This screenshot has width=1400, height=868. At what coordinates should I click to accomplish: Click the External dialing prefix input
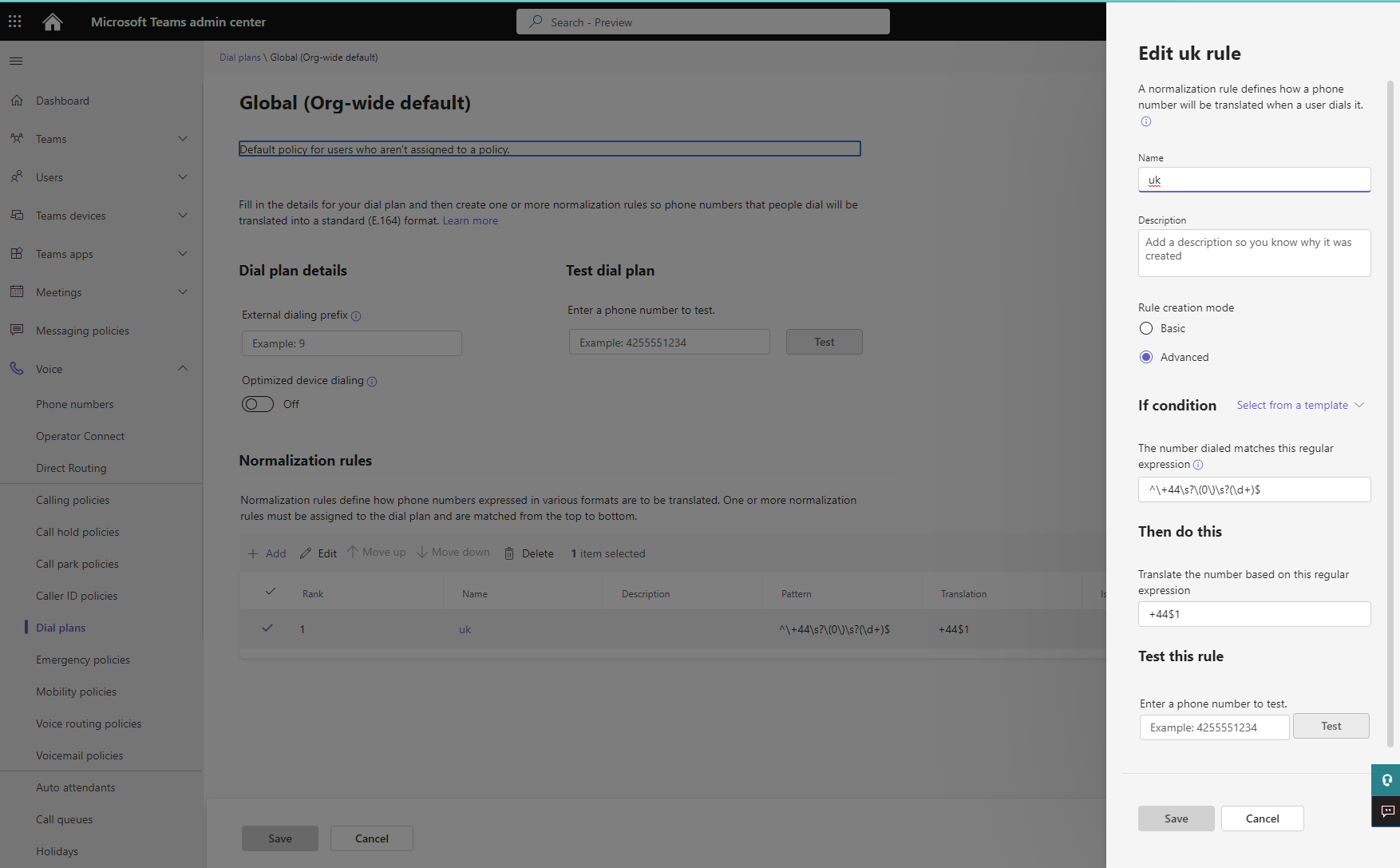click(x=352, y=343)
